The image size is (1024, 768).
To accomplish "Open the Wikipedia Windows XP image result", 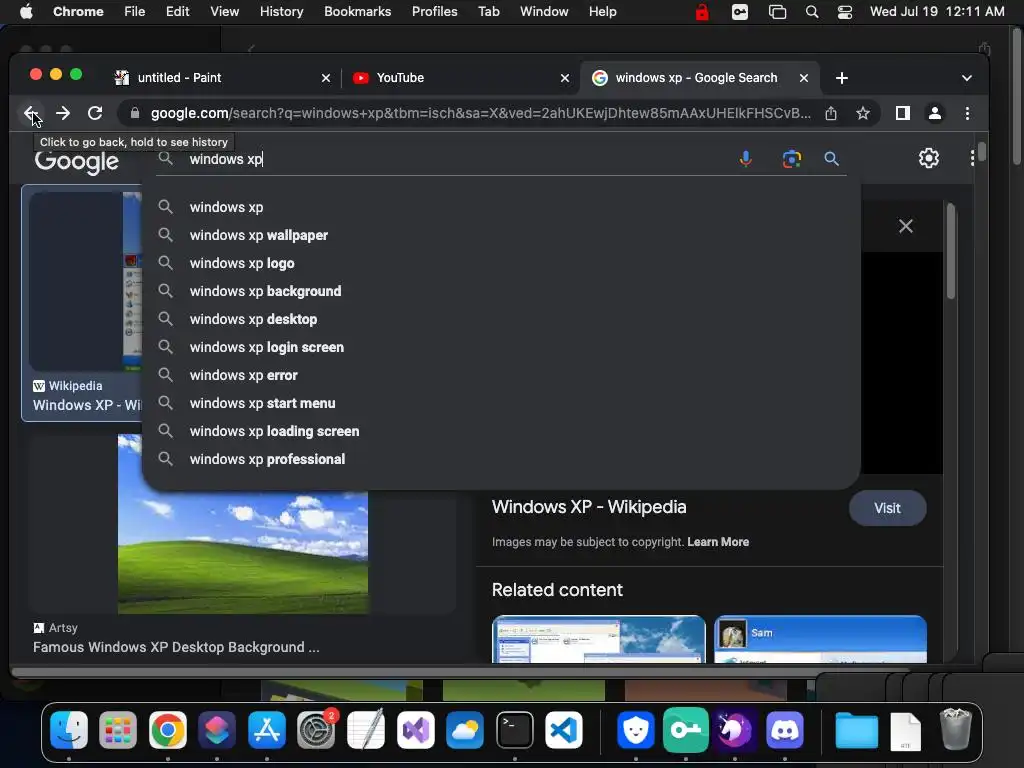I will click(x=82, y=304).
